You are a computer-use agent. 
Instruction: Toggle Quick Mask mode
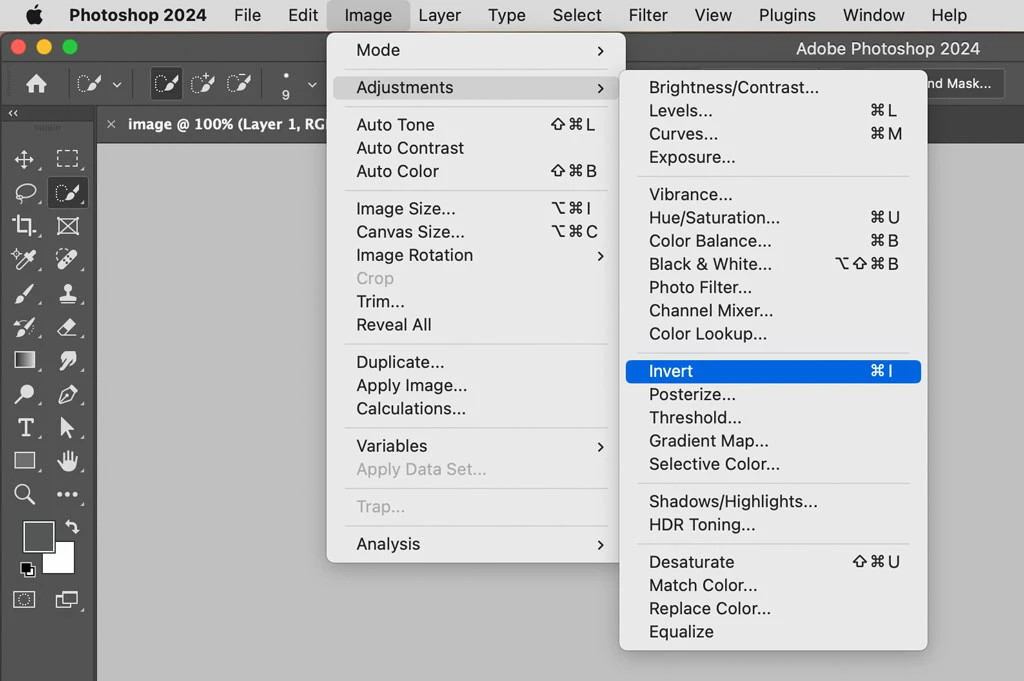[24, 599]
